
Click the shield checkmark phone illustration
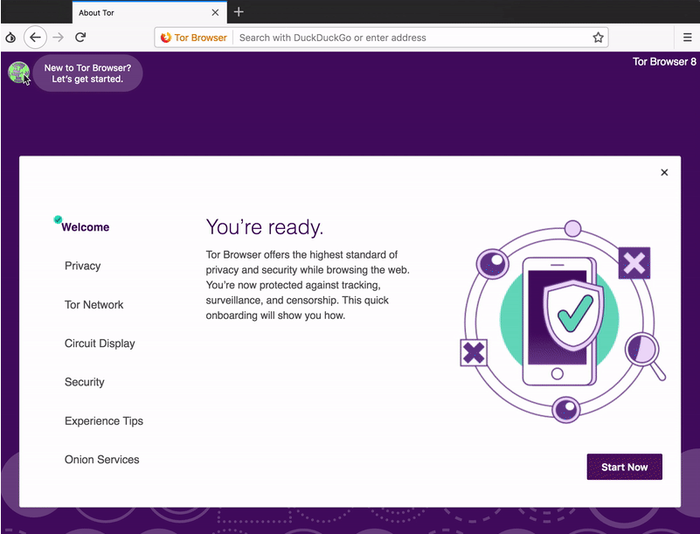pyautogui.click(x=562, y=321)
